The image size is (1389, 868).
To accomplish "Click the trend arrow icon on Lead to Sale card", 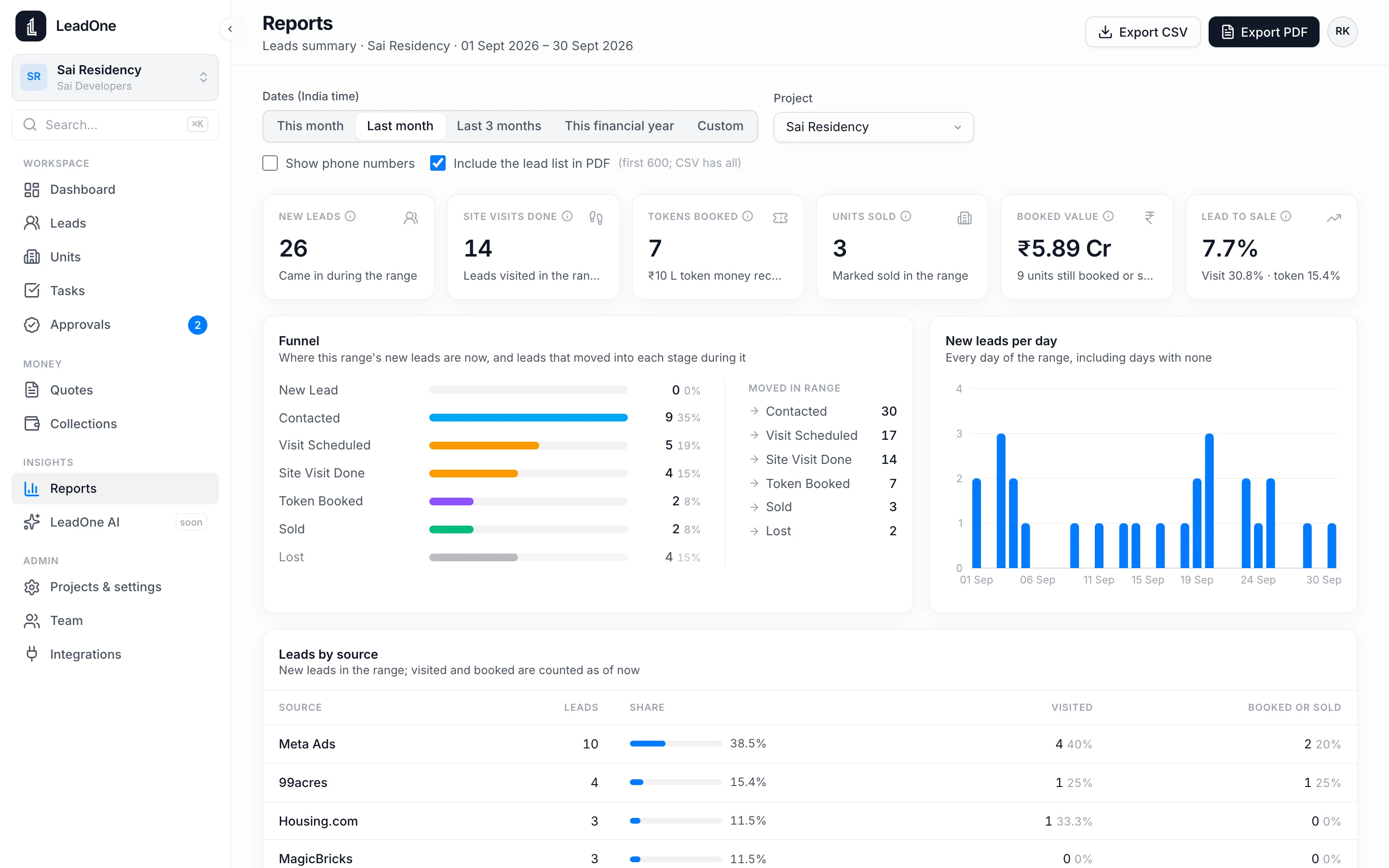I will (x=1334, y=218).
